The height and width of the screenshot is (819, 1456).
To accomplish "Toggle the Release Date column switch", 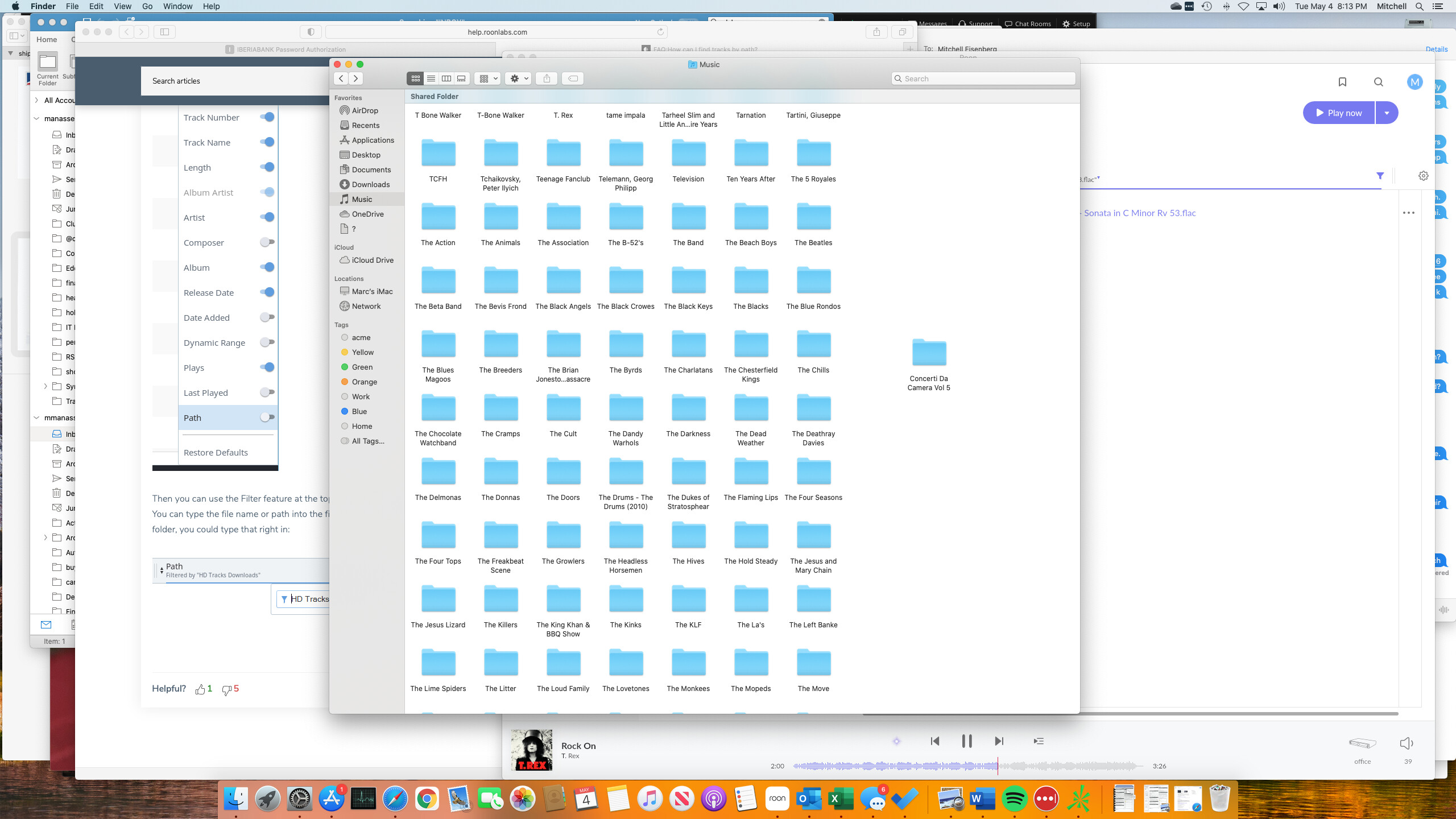I will coord(267,292).
